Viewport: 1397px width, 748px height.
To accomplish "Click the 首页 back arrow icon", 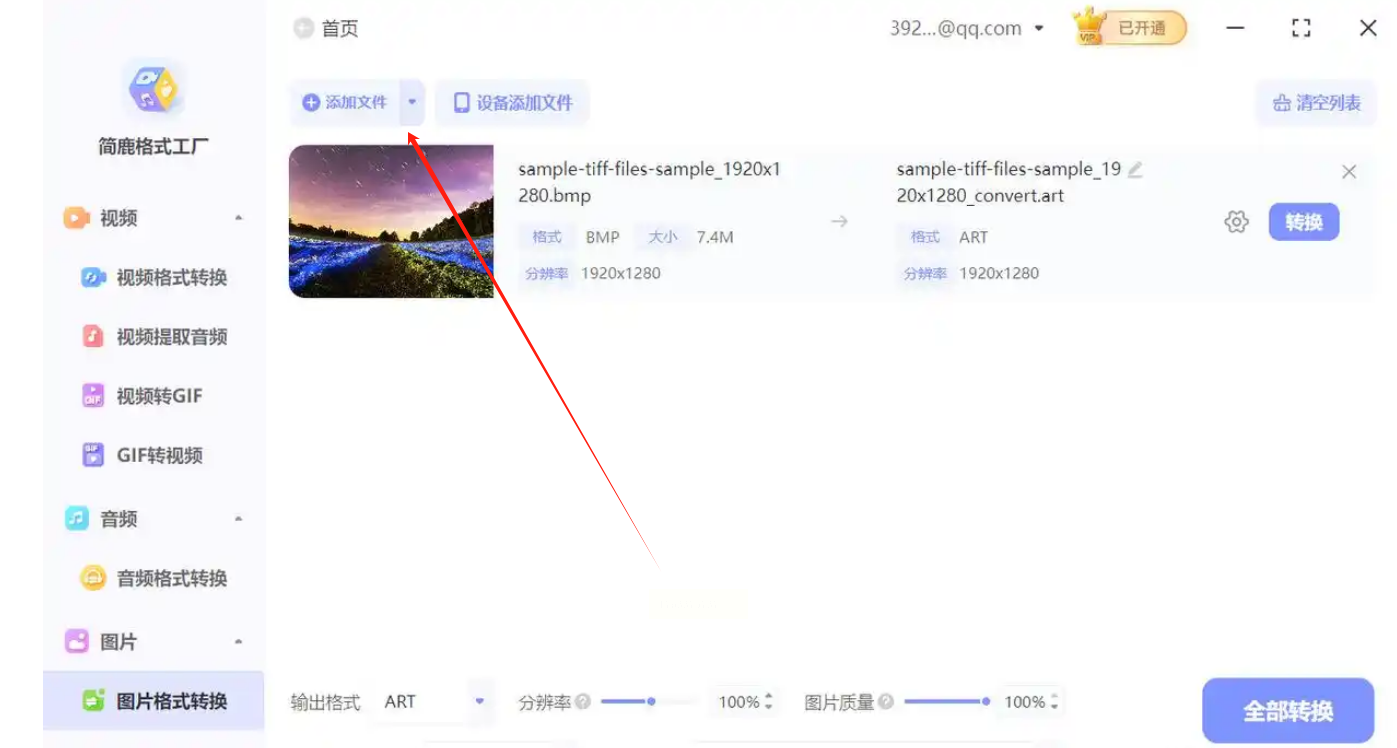I will tap(303, 28).
